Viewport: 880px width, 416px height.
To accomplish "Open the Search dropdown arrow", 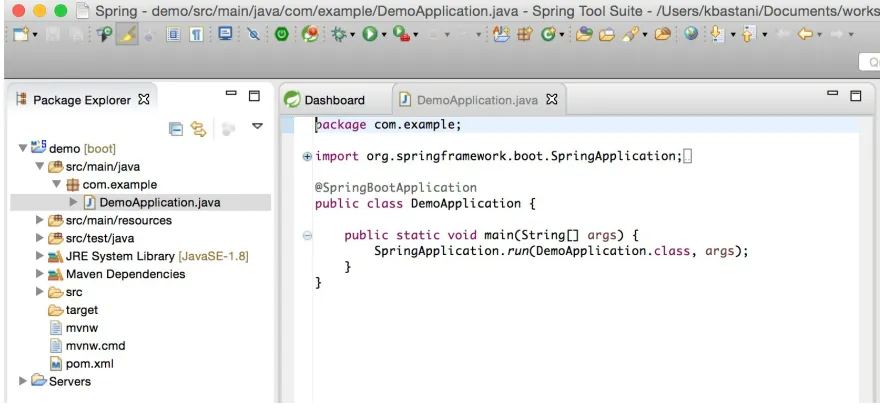I will (x=645, y=35).
